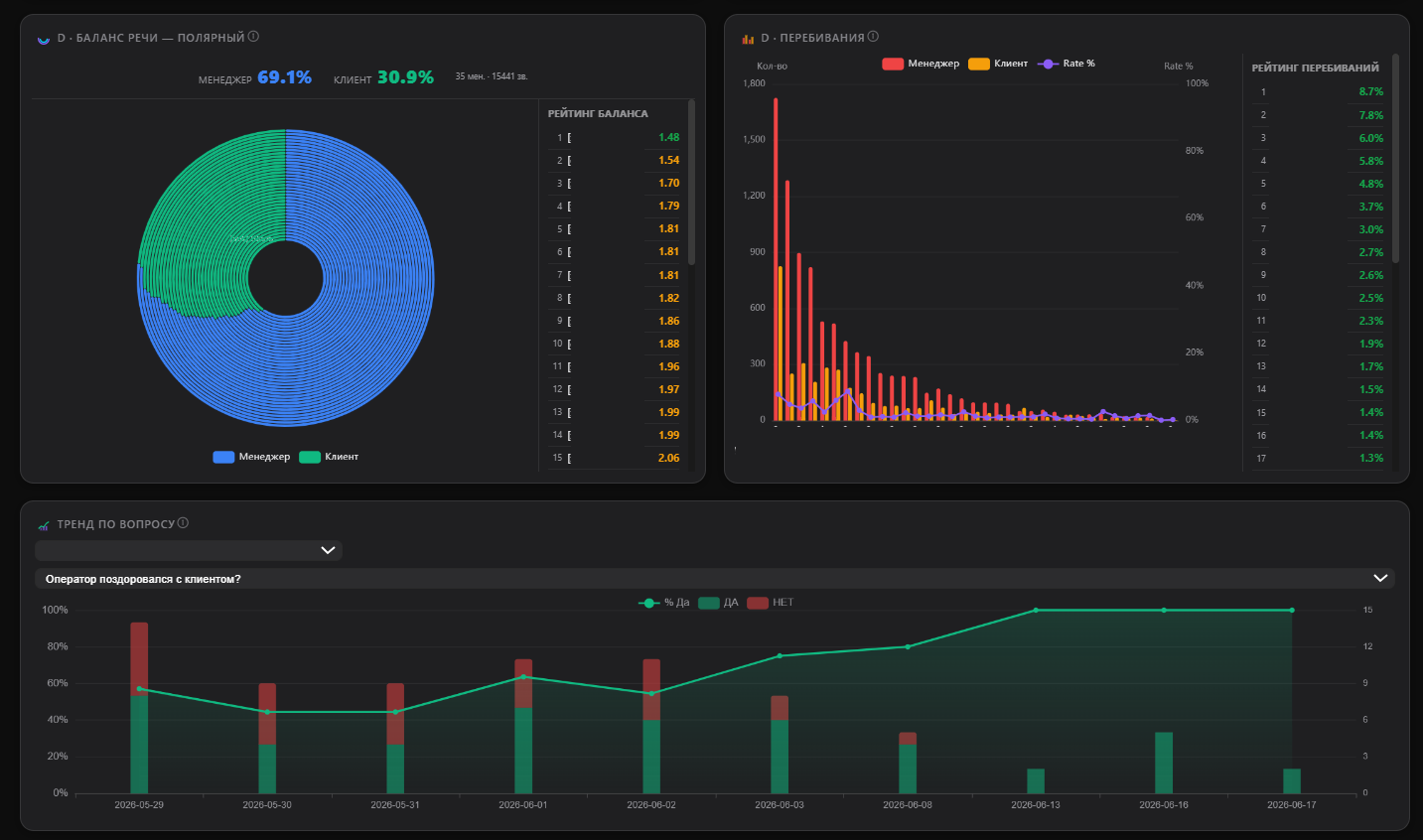
Task: Click the % Да data point for 2026-06-13
Action: coord(1036,611)
